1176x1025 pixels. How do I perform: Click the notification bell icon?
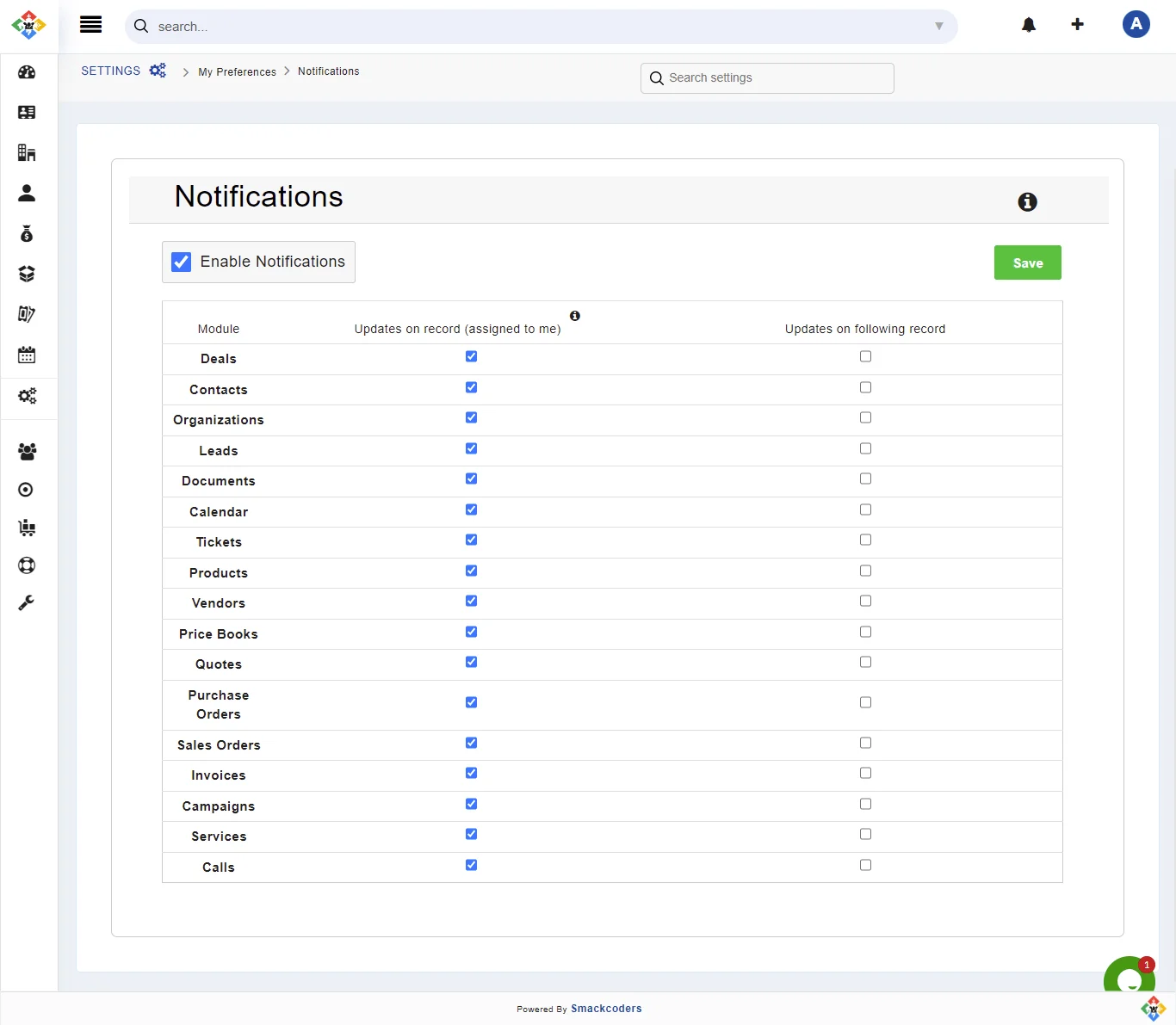point(1029,25)
